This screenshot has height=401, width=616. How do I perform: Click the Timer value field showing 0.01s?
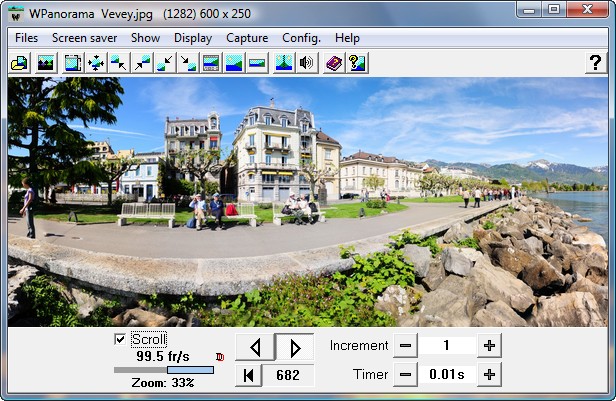coord(447,375)
